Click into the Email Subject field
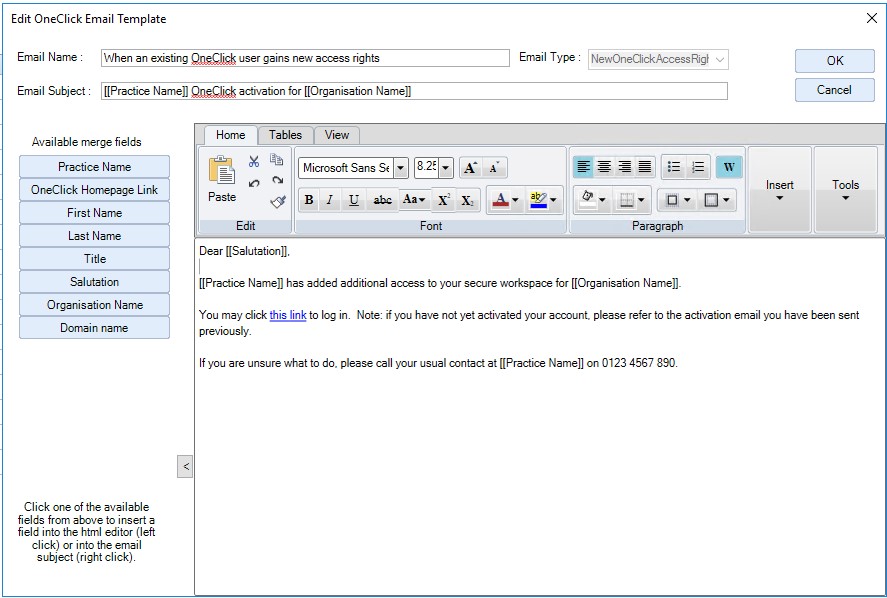 414,91
